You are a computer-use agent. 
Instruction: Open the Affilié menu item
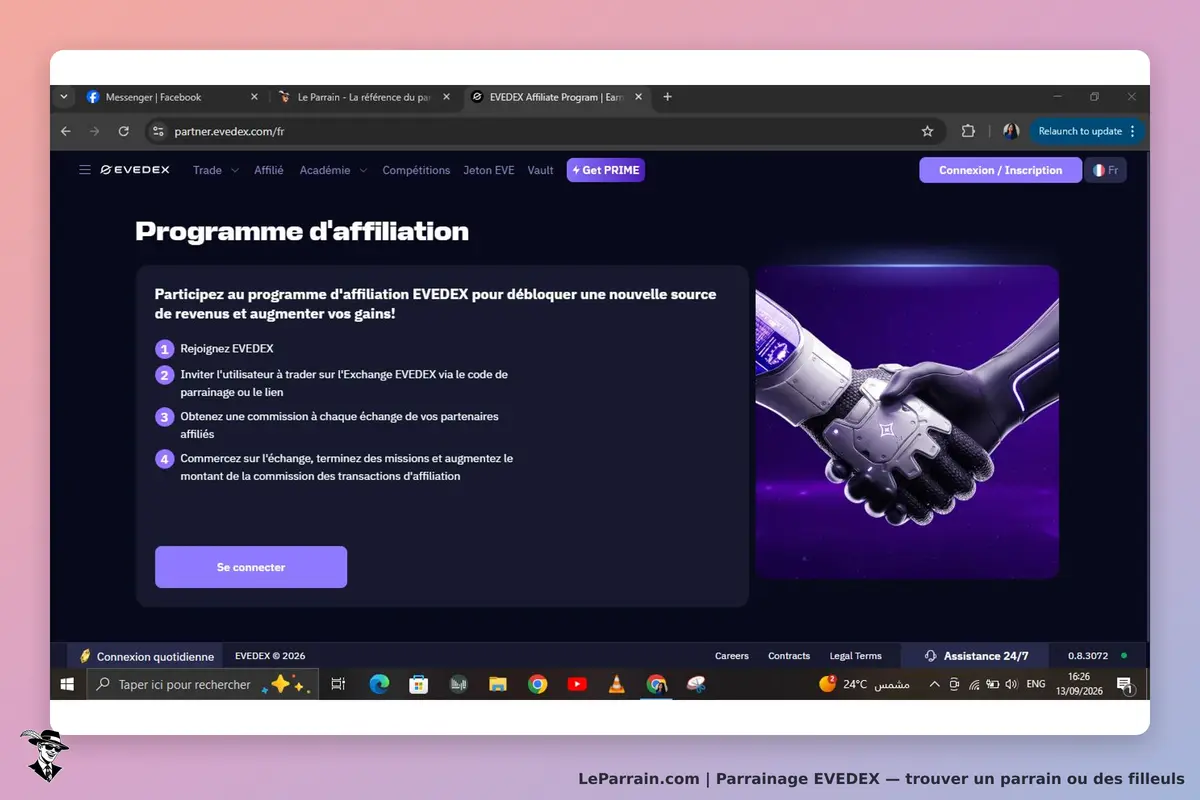[269, 170]
